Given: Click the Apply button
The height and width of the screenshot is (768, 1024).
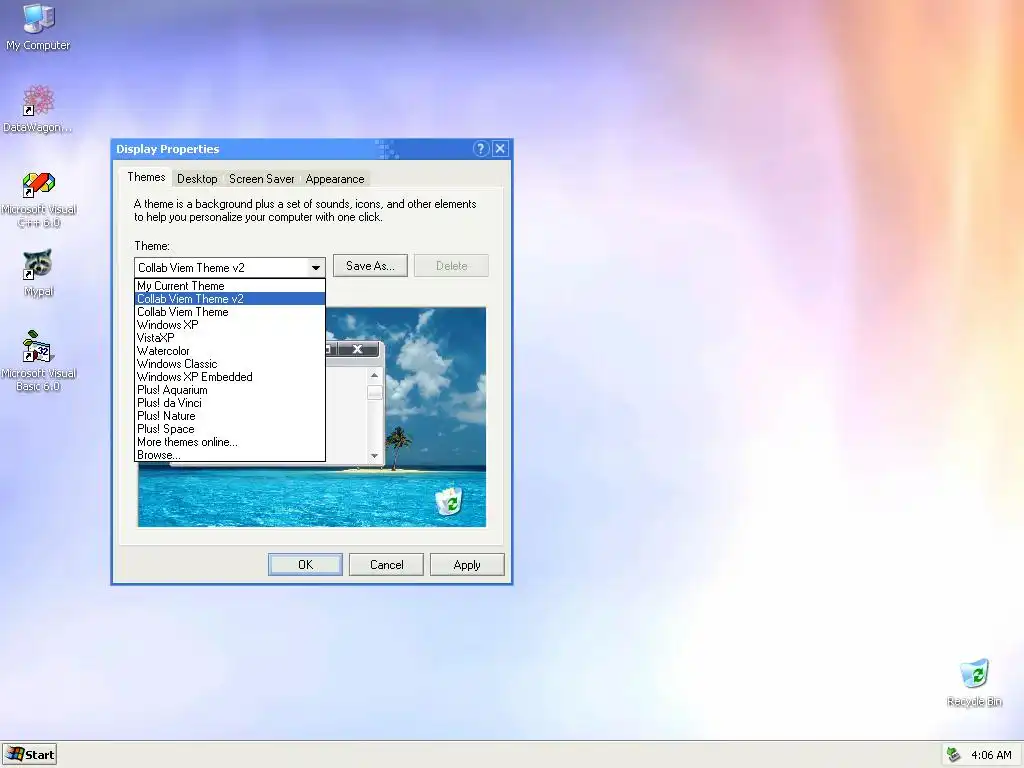Looking at the screenshot, I should [x=467, y=565].
